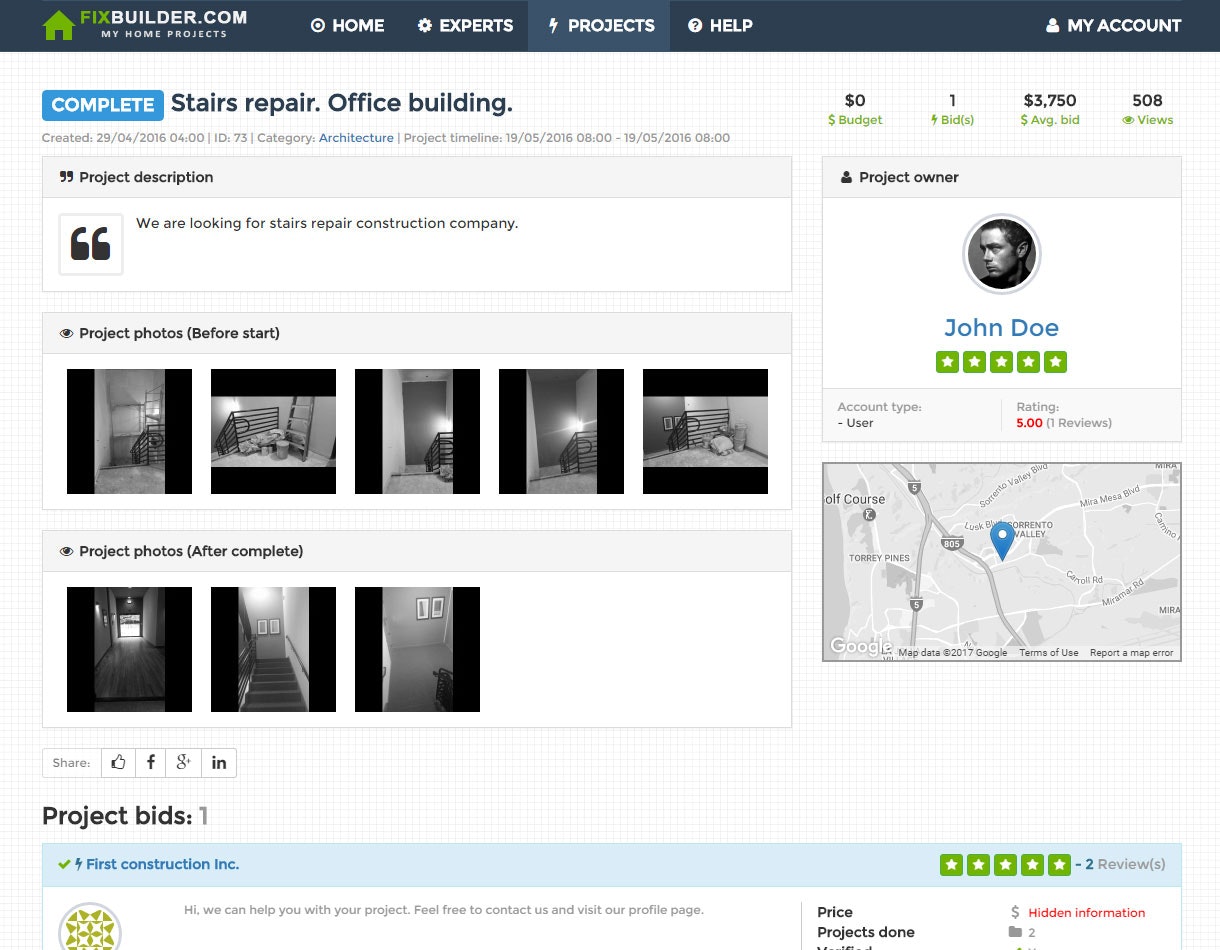This screenshot has height=950, width=1220.
Task: Share the project via Google+
Action: pyautogui.click(x=184, y=762)
